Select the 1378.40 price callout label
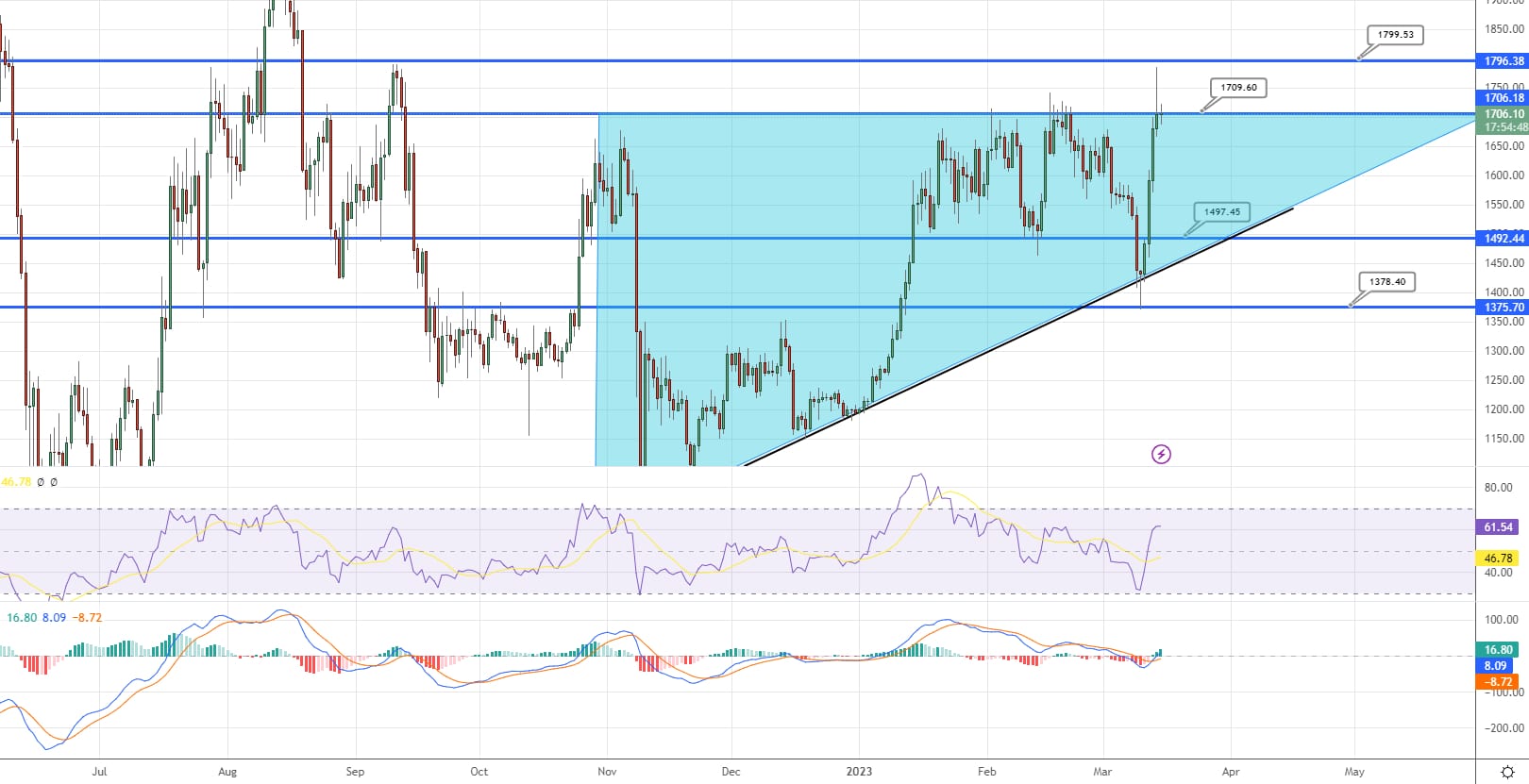Screen dimensions: 1529x784 pos(1387,282)
